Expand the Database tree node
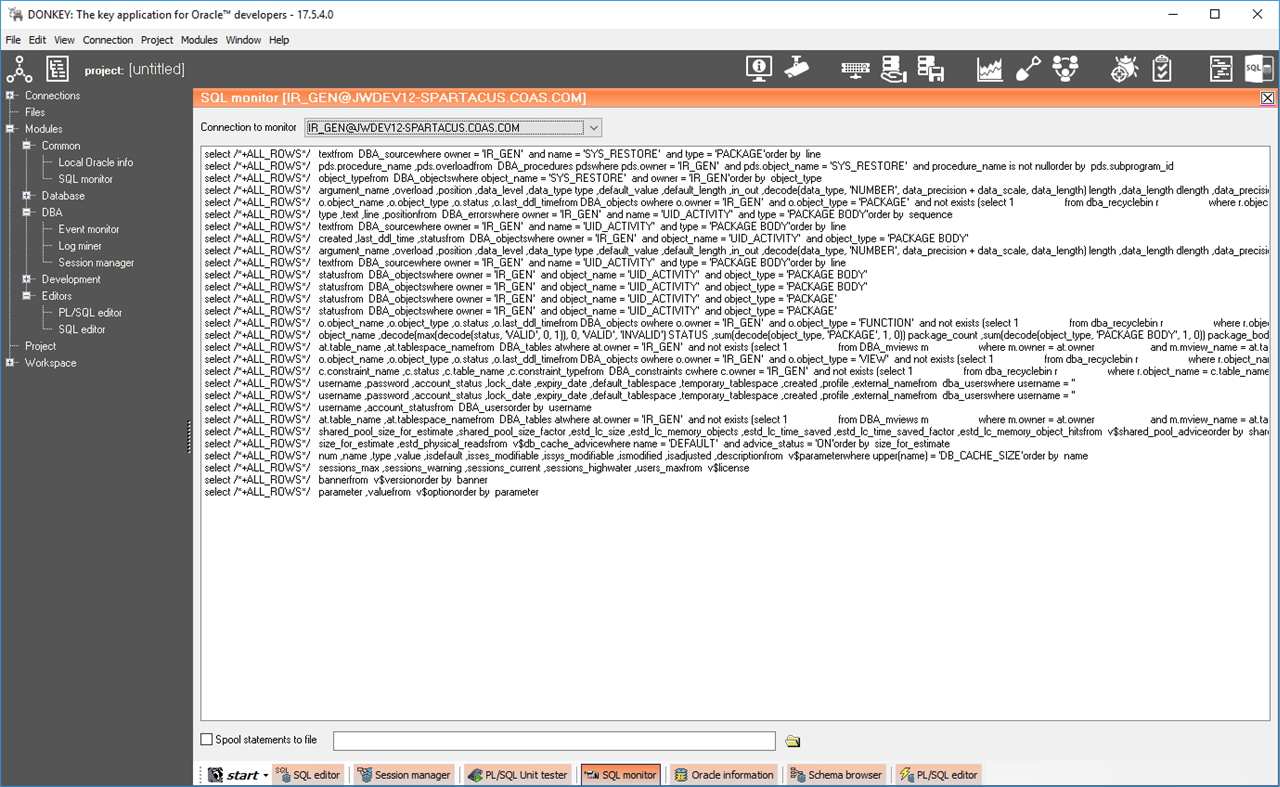This screenshot has height=787, width=1280. point(27,196)
